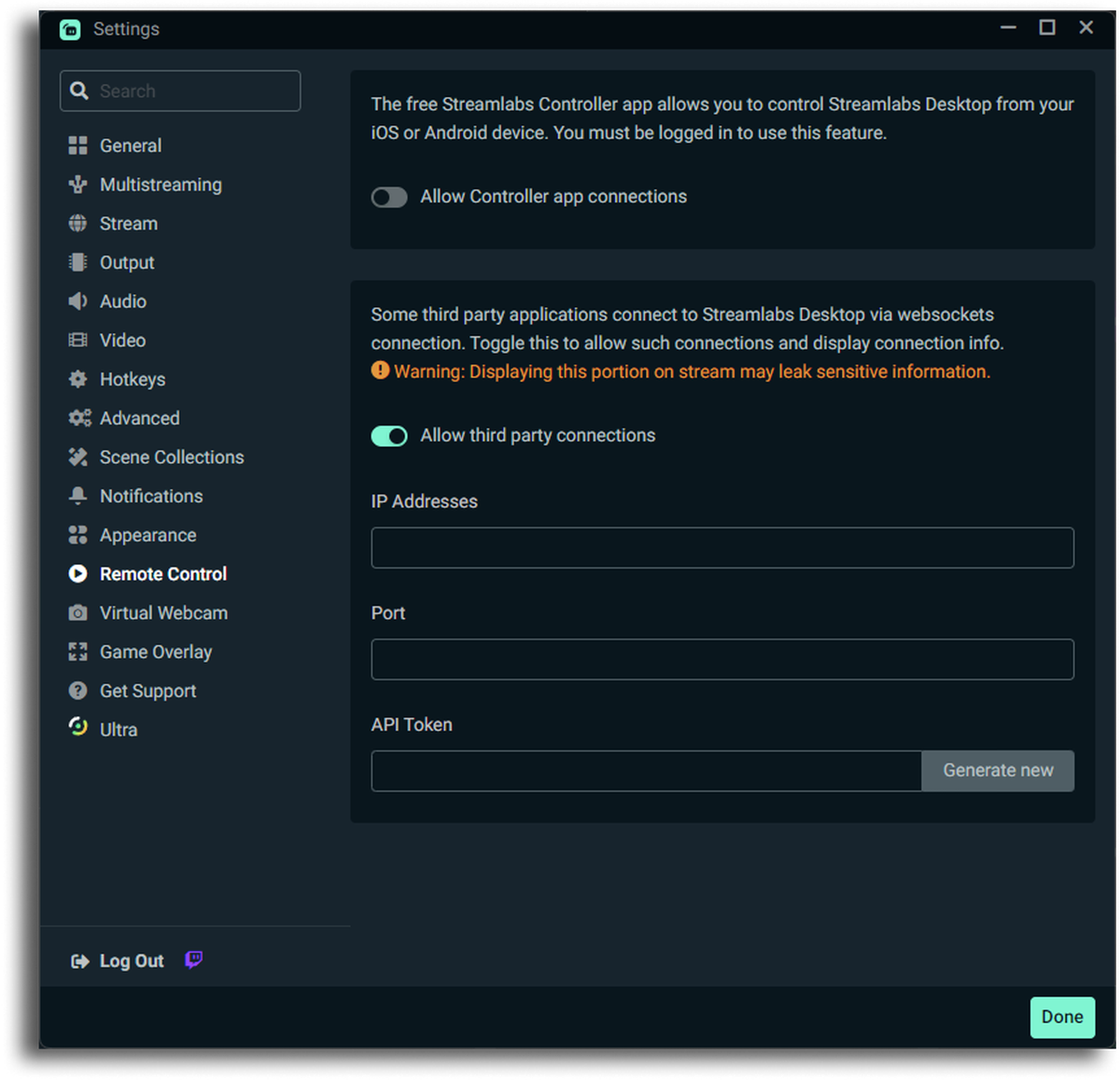The height and width of the screenshot is (1080, 1120).
Task: Open Notifications settings
Action: [x=151, y=497]
